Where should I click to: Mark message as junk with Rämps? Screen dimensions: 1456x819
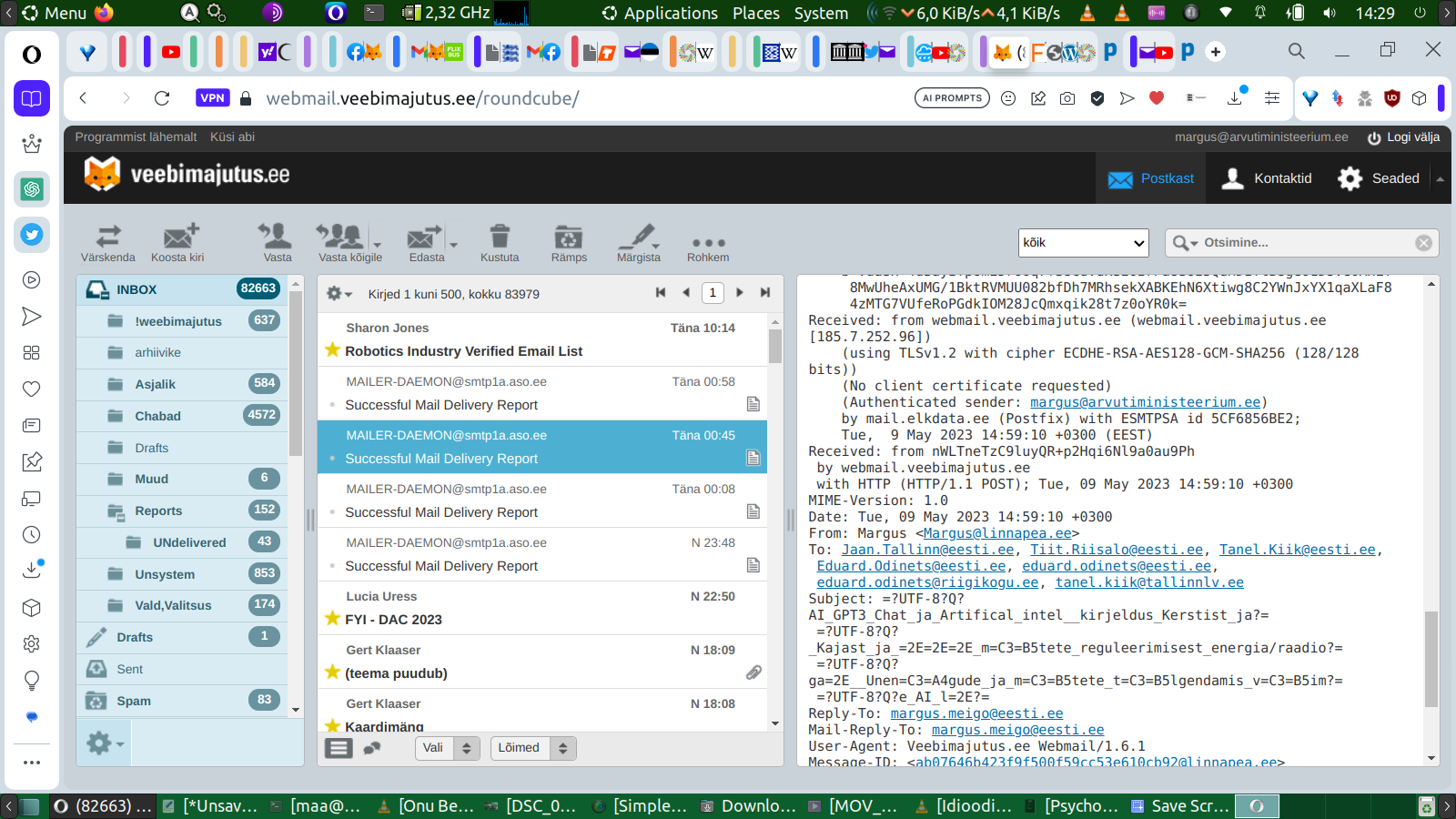[x=569, y=238]
